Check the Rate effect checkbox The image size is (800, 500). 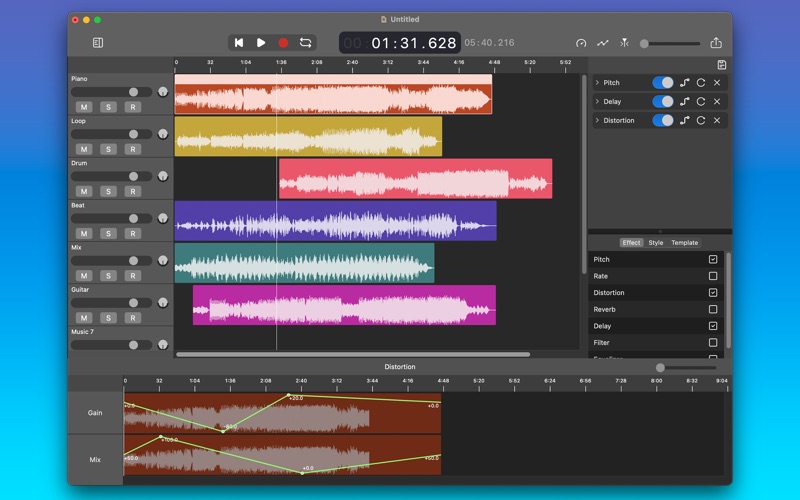[713, 276]
